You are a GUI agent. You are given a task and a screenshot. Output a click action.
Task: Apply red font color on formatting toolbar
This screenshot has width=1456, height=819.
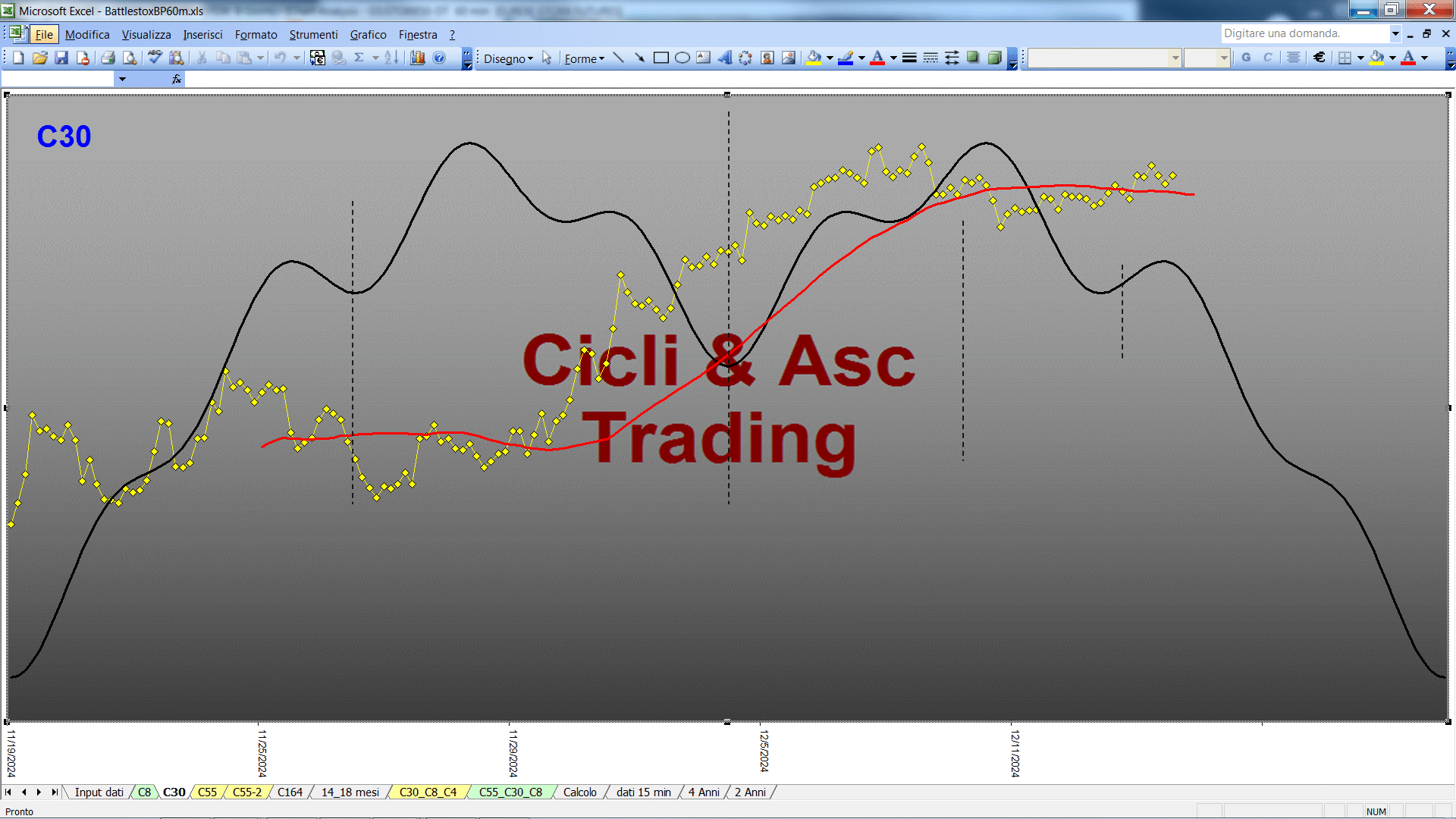(1408, 58)
